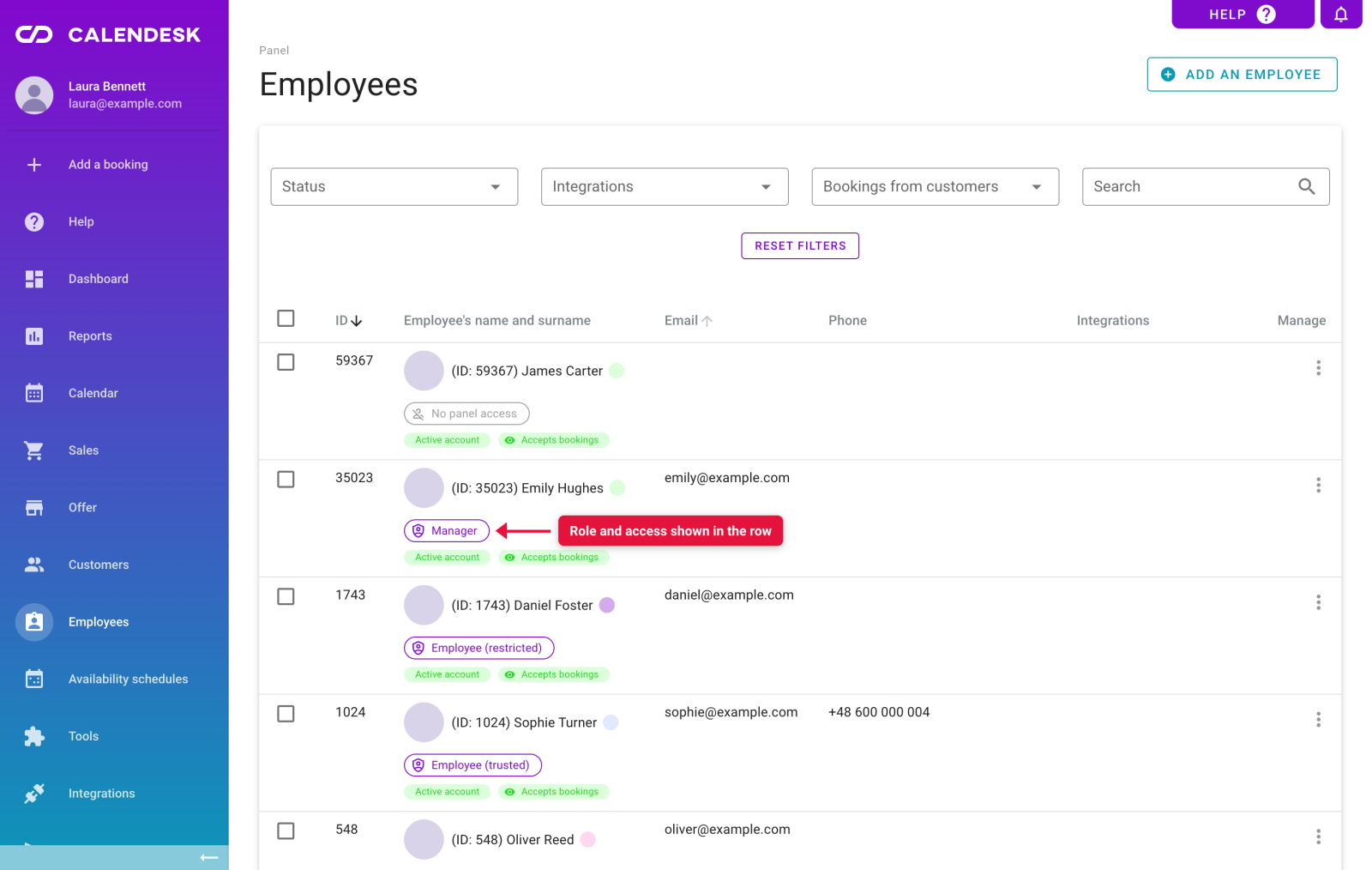Screen dimensions: 1372x870
Task: Click the Calendar sidebar icon
Action: point(34,393)
